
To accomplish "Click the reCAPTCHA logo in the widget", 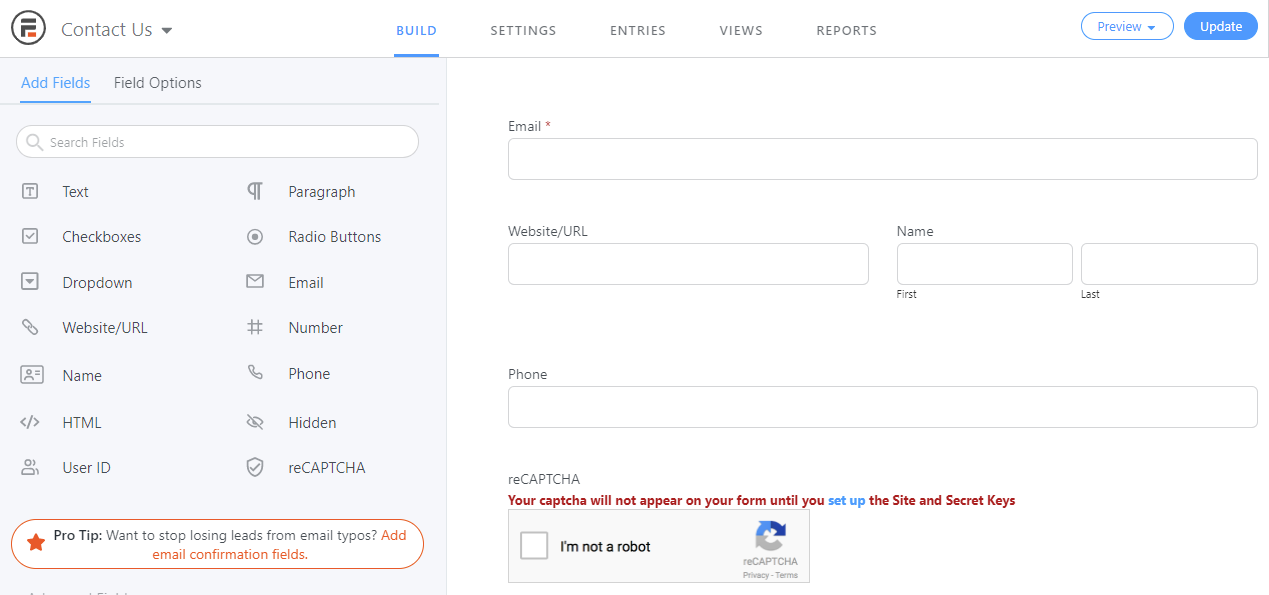I will (770, 536).
